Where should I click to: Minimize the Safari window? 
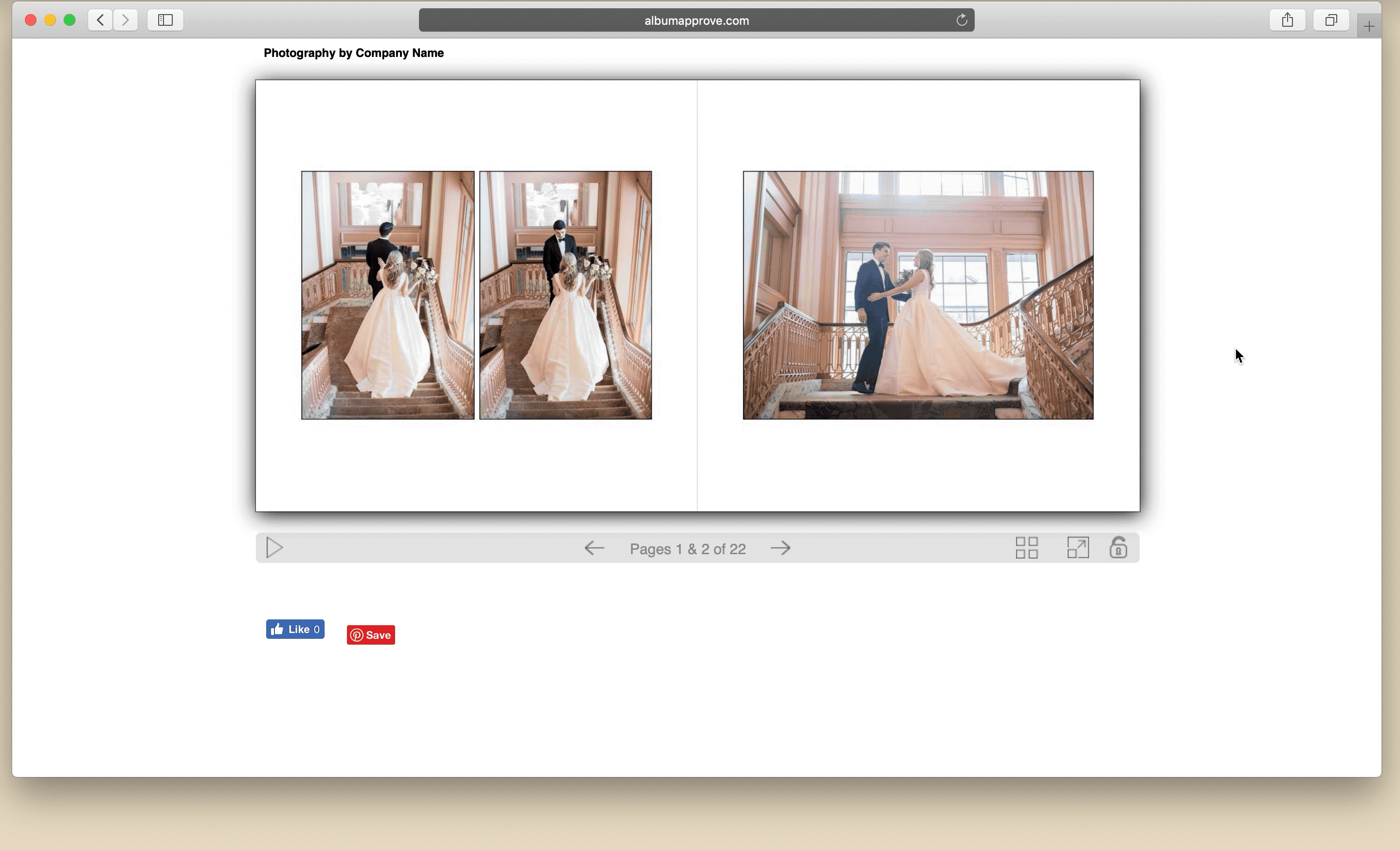pyautogui.click(x=50, y=20)
